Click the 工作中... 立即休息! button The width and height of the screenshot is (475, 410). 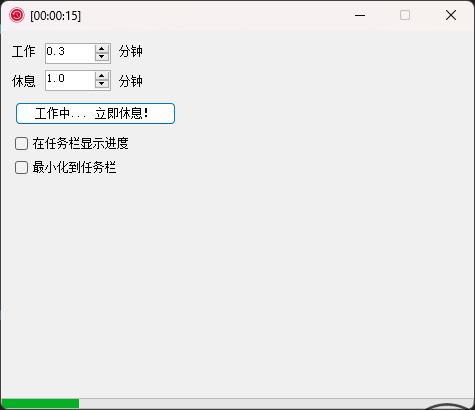tap(95, 113)
